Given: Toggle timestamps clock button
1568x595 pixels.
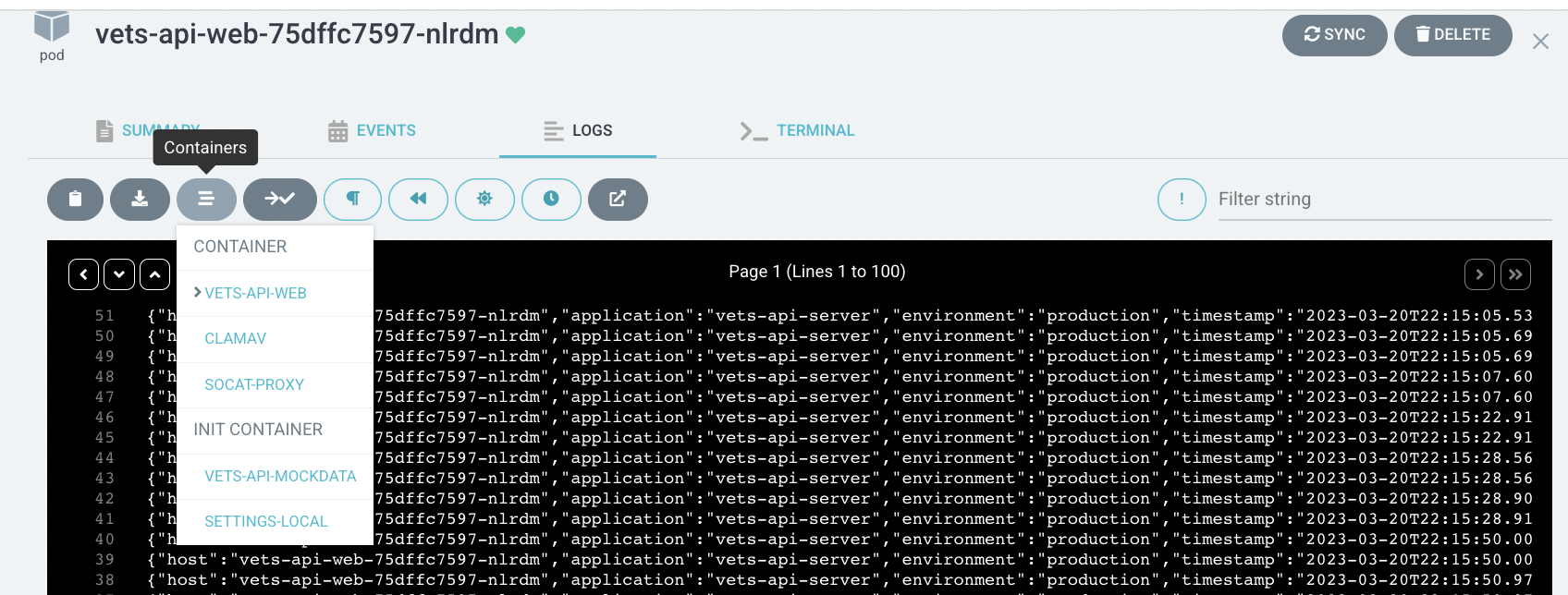Looking at the screenshot, I should point(551,200).
